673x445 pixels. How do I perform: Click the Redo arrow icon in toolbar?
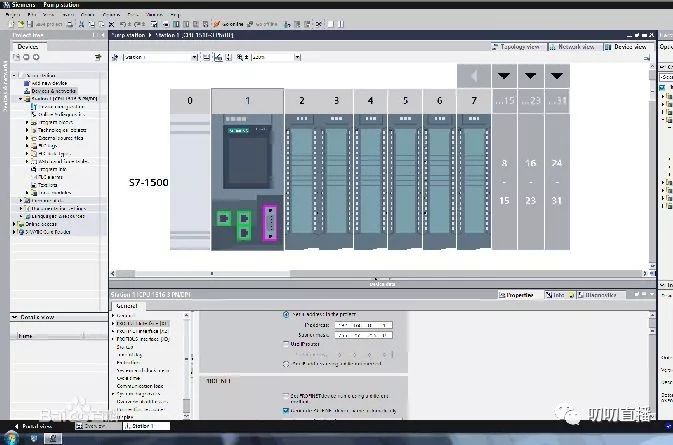tap(139, 24)
